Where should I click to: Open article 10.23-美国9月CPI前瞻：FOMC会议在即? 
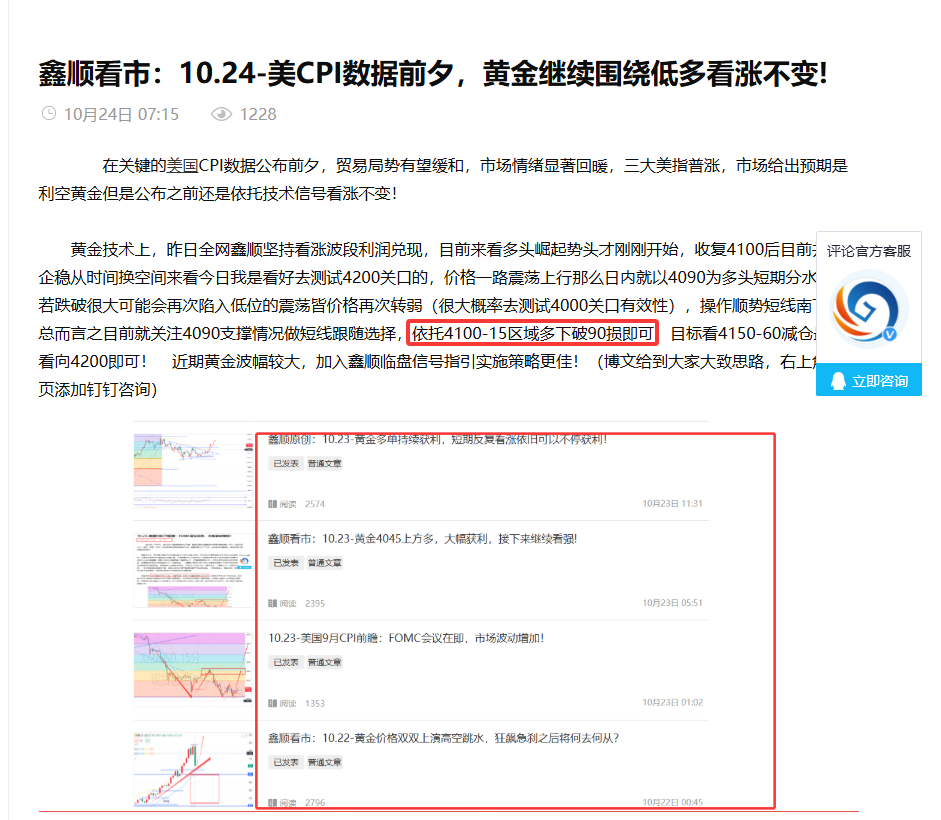pos(406,638)
